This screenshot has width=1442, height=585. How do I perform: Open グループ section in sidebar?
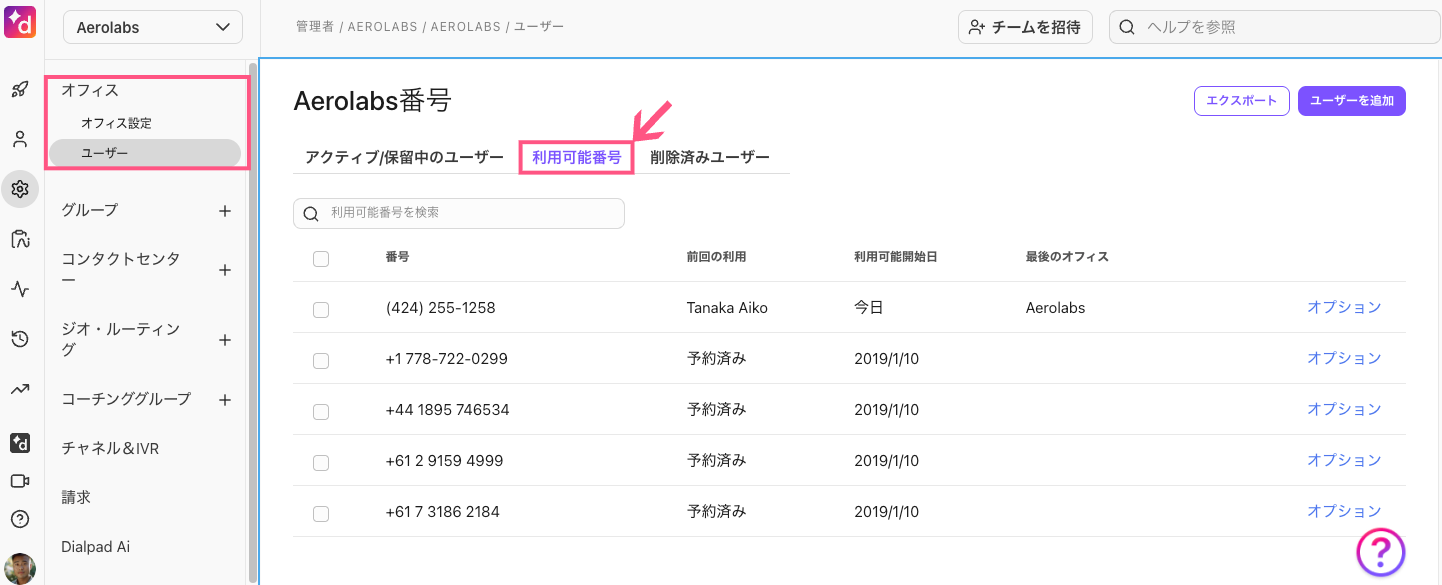point(89,210)
